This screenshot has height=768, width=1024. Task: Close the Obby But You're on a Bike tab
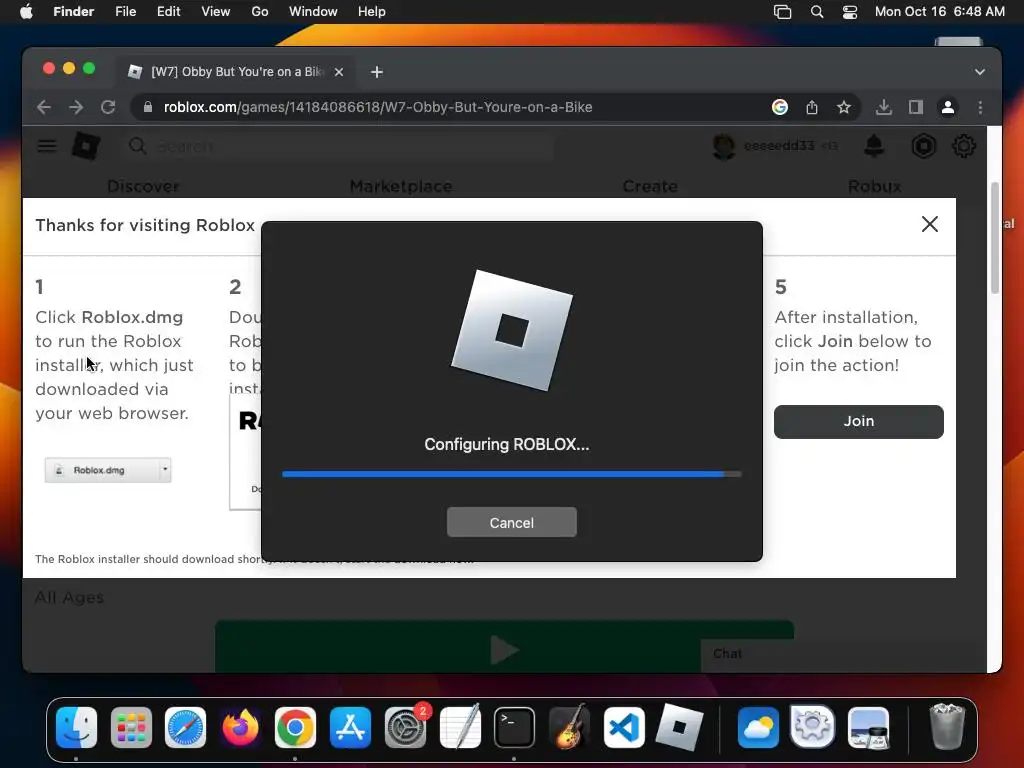point(339,72)
